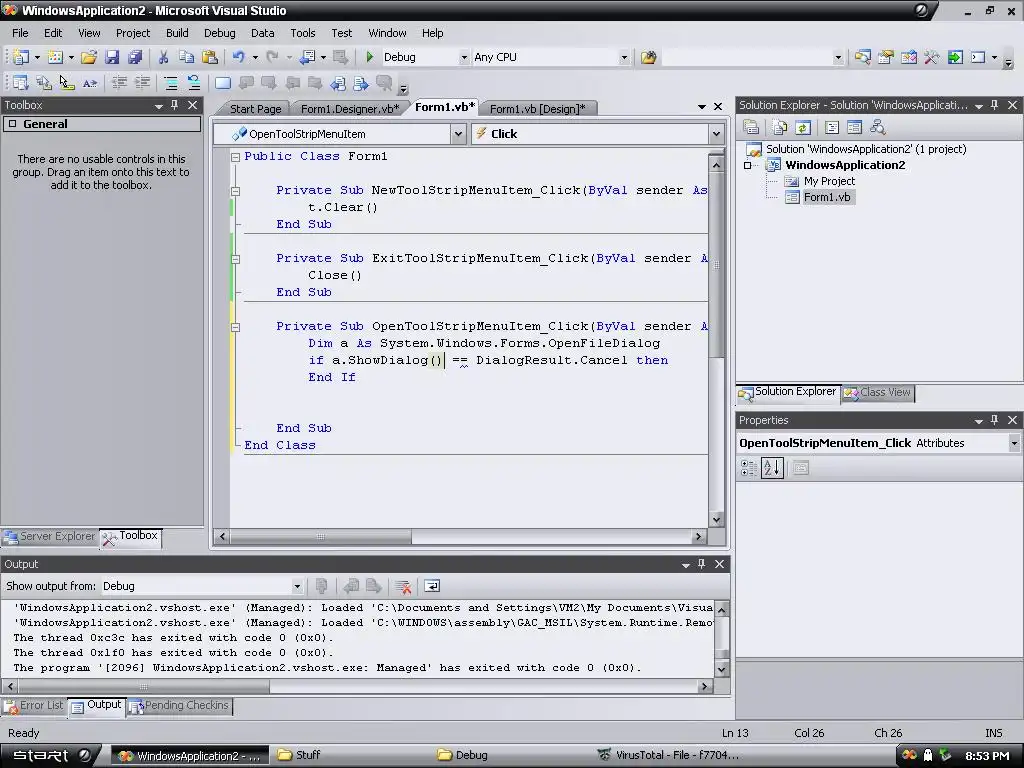Image resolution: width=1024 pixels, height=768 pixels.
Task: Click the Uncomment Selected Lines icon
Action: [194, 83]
